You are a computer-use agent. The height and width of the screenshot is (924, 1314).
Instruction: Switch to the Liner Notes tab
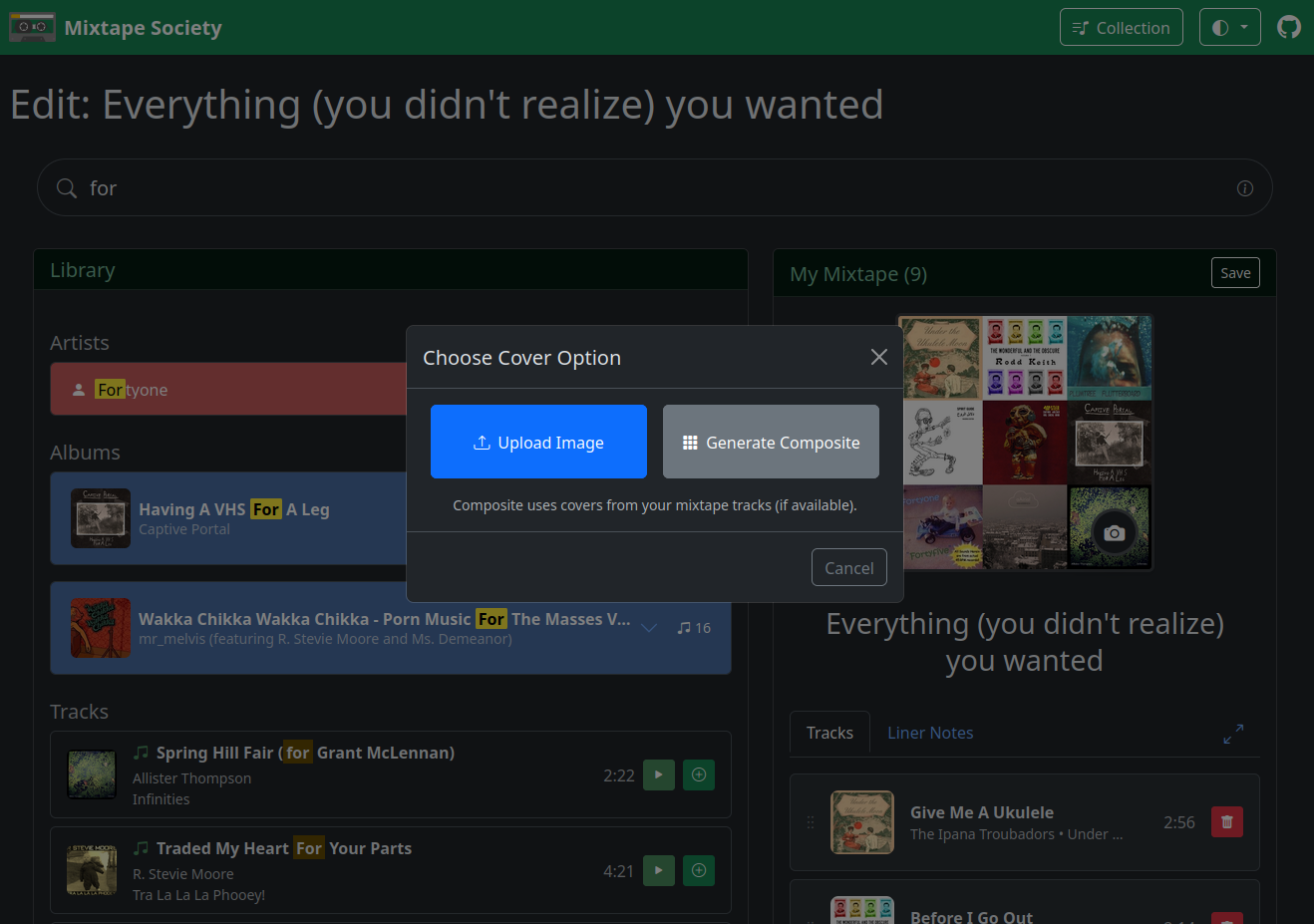pyautogui.click(x=929, y=733)
